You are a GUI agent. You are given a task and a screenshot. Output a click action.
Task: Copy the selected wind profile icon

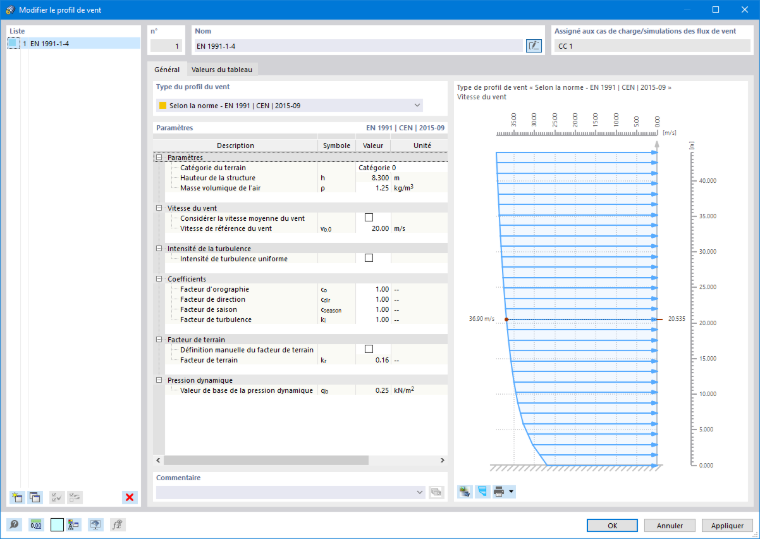[35, 497]
